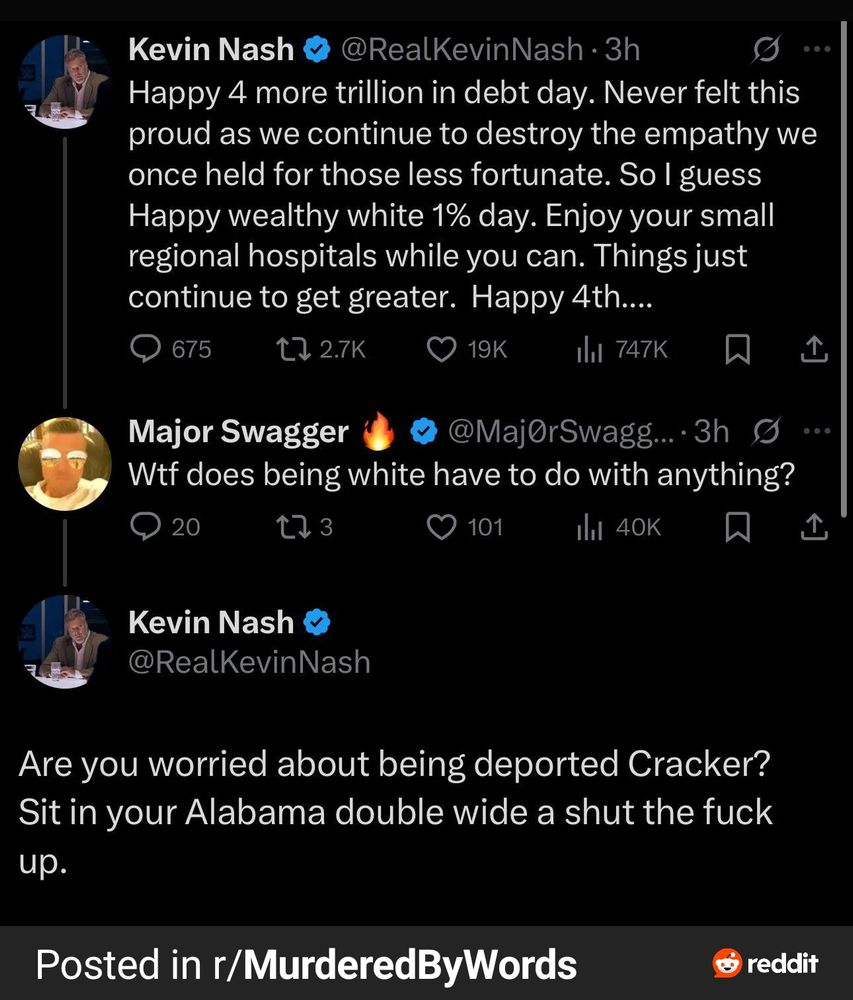The image size is (853, 1000).
Task: Retweet Kevin Nash's debt day tweet
Action: (292, 349)
